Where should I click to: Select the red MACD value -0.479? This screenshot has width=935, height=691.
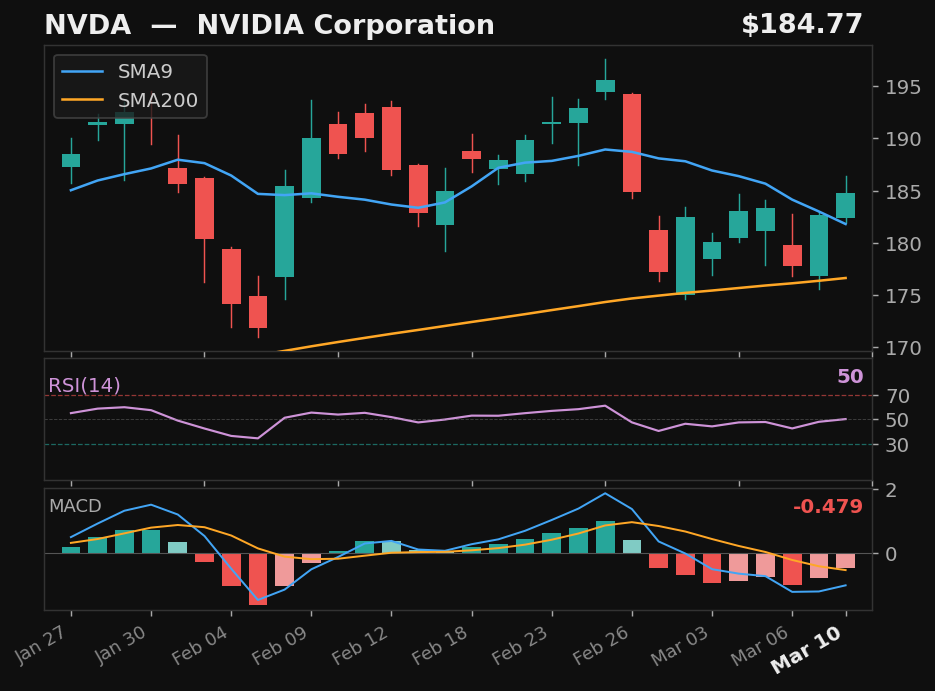827,507
